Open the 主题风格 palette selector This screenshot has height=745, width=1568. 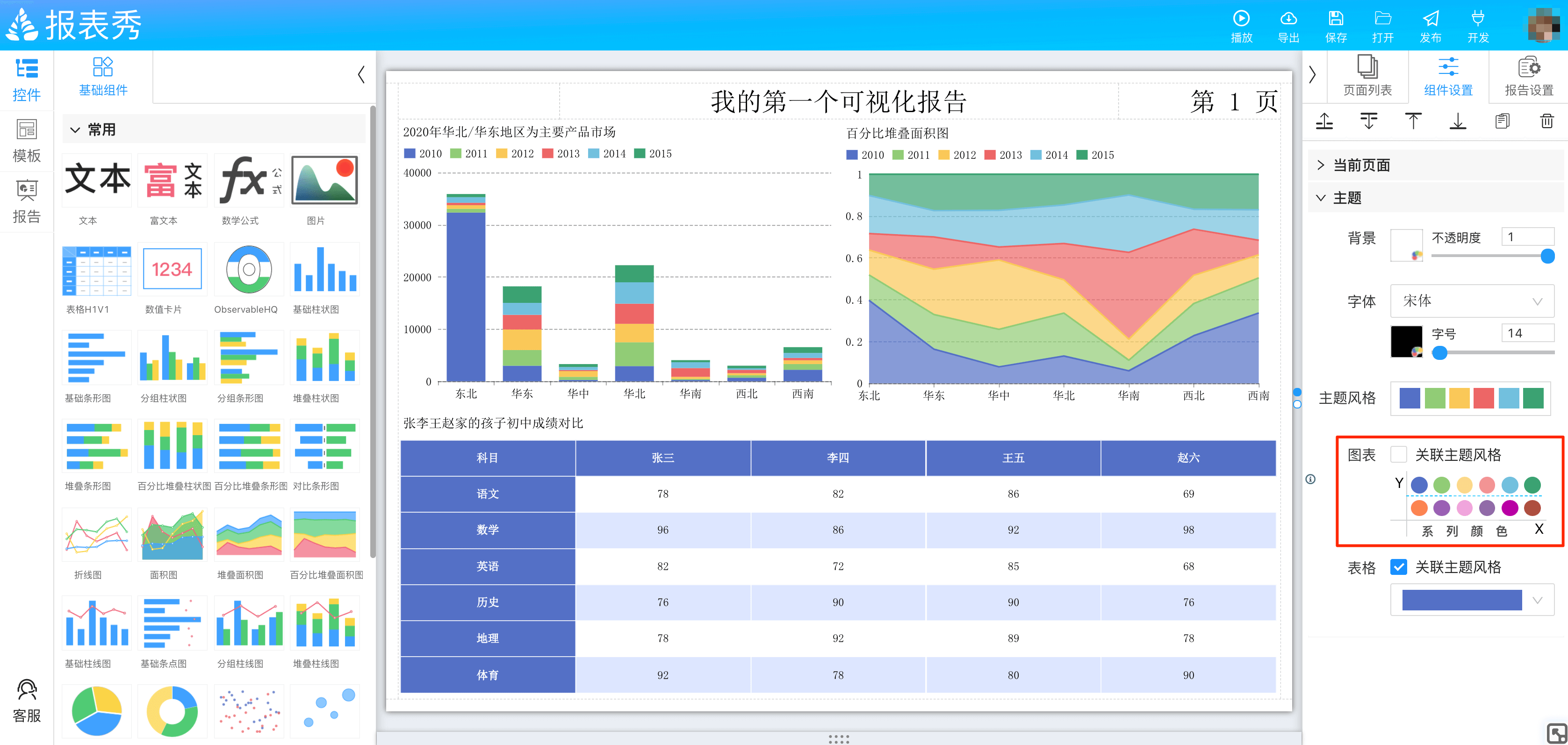pyautogui.click(x=1471, y=398)
